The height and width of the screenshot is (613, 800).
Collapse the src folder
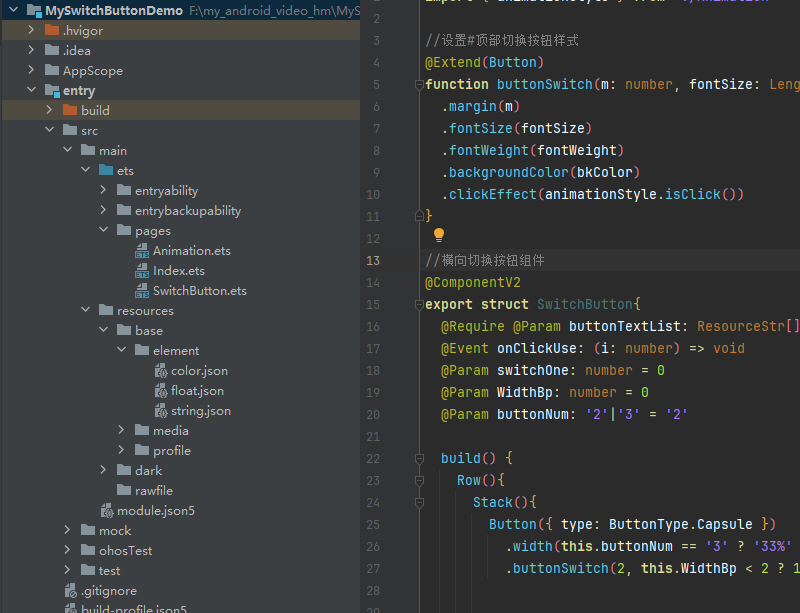pos(49,130)
